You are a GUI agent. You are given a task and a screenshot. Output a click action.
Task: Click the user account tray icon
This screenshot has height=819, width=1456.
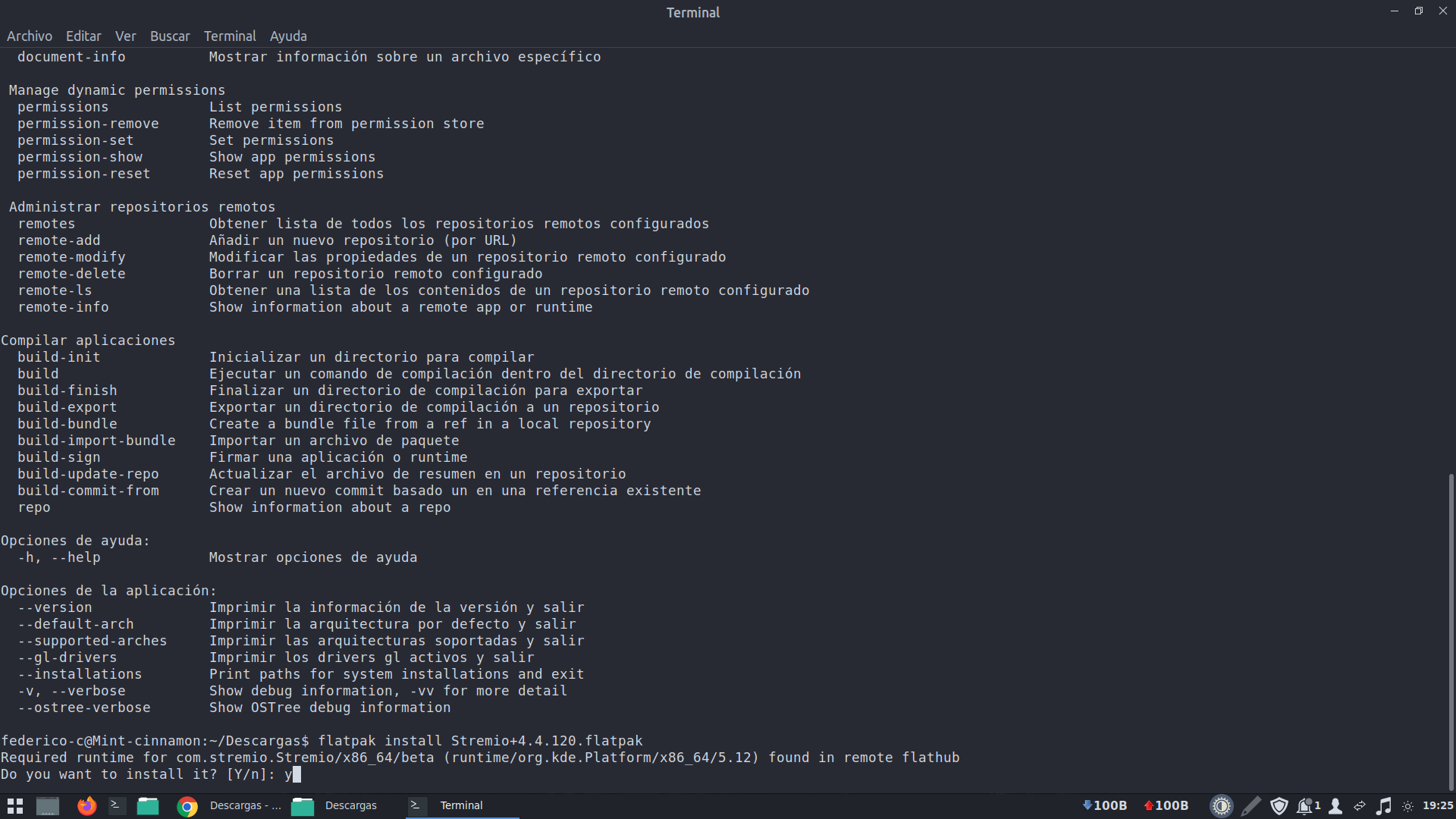(x=1335, y=806)
